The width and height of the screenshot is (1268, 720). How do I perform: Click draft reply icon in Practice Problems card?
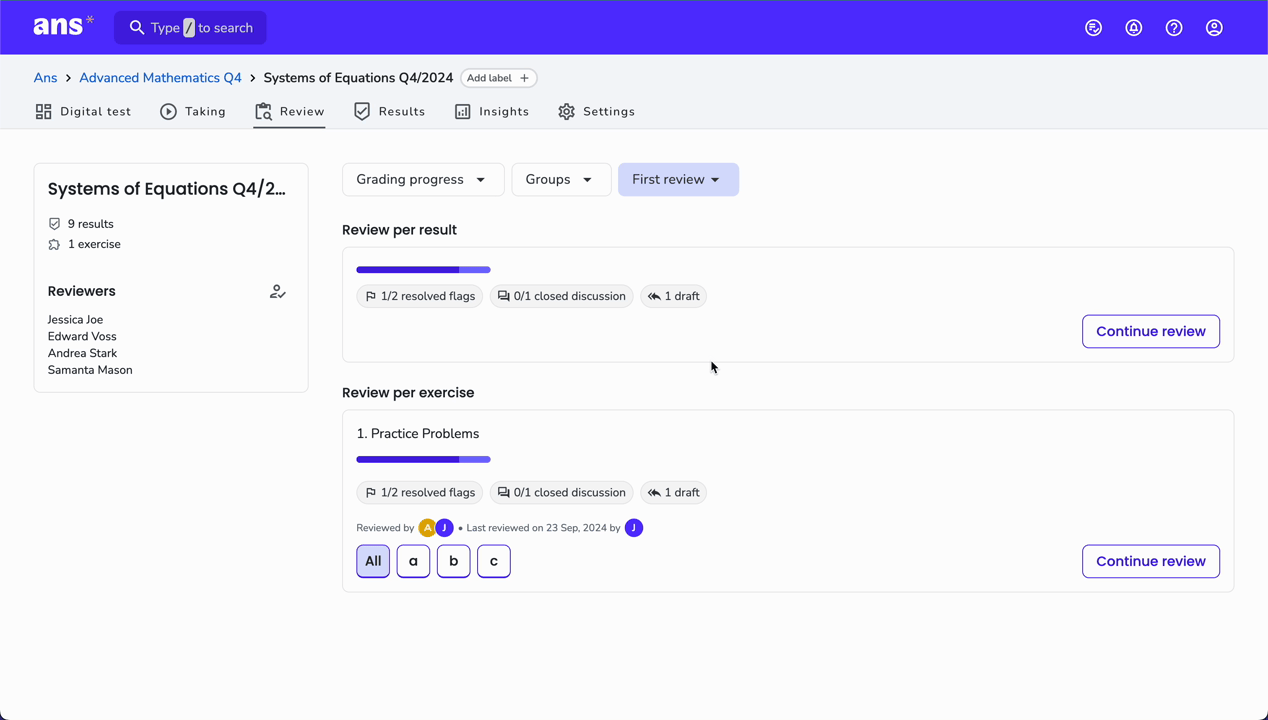(x=654, y=492)
